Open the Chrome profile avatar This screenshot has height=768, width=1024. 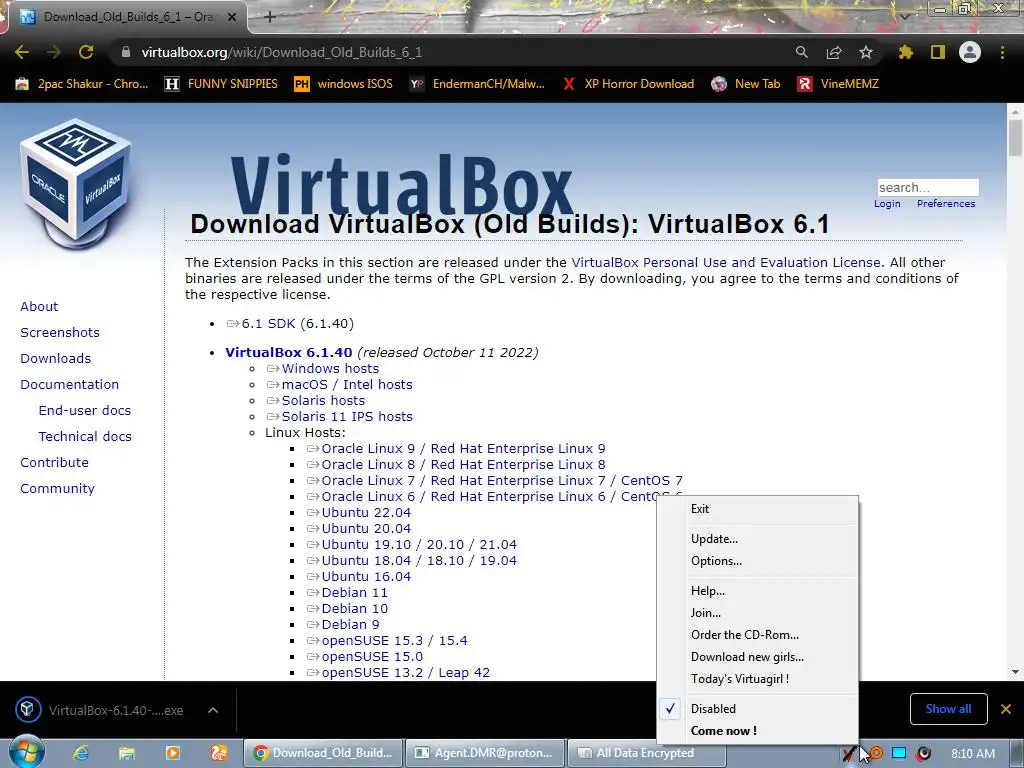pyautogui.click(x=970, y=52)
